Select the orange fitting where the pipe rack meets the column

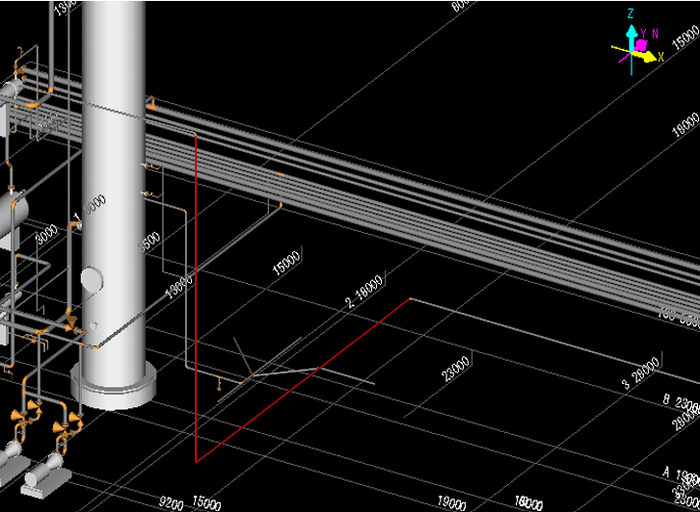(151, 100)
